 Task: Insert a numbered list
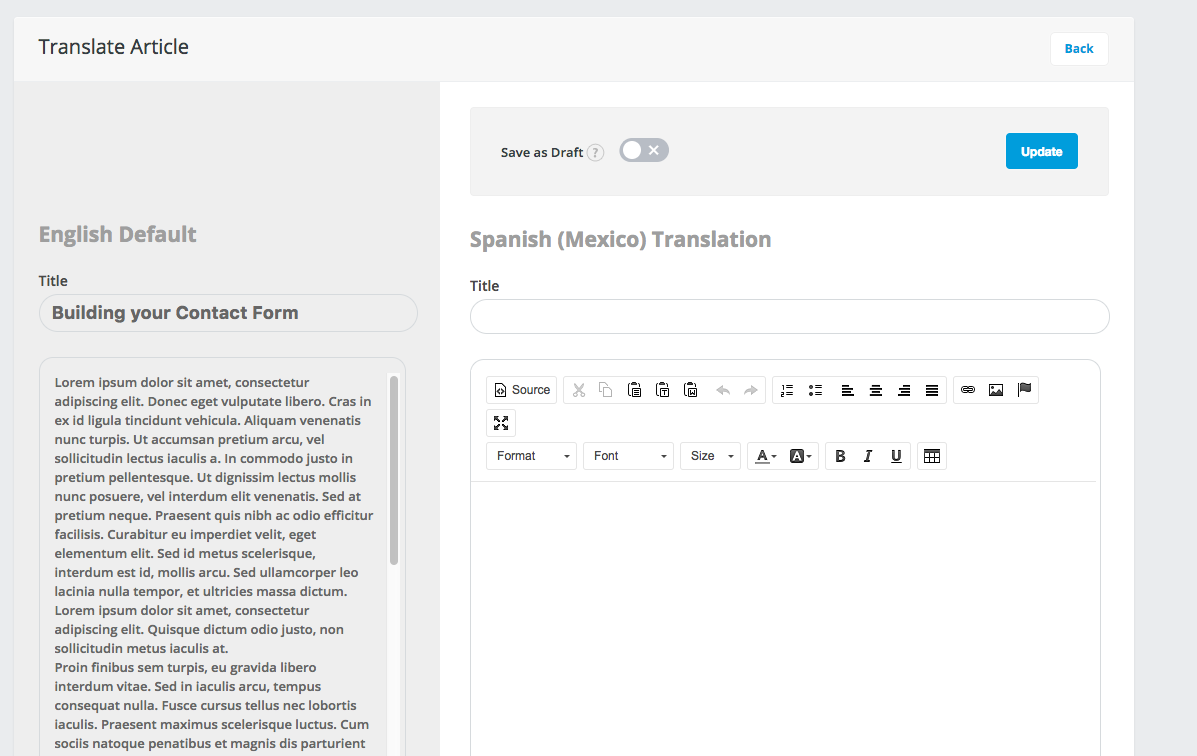click(x=787, y=390)
